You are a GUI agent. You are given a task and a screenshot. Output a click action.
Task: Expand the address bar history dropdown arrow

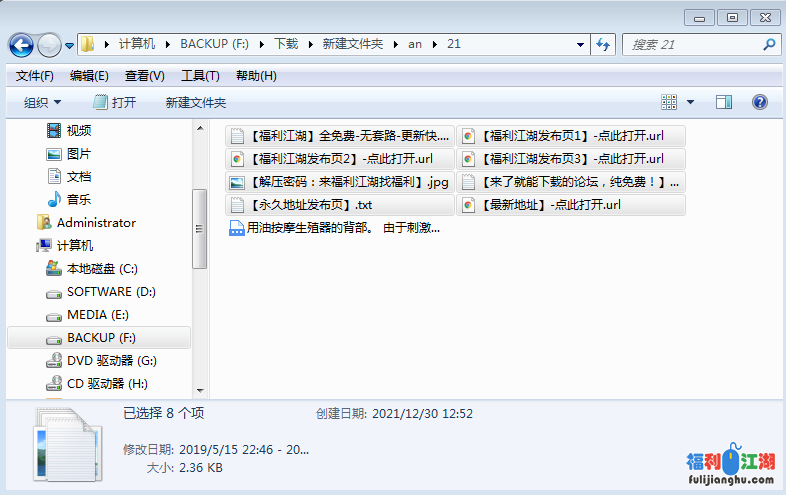[581, 45]
